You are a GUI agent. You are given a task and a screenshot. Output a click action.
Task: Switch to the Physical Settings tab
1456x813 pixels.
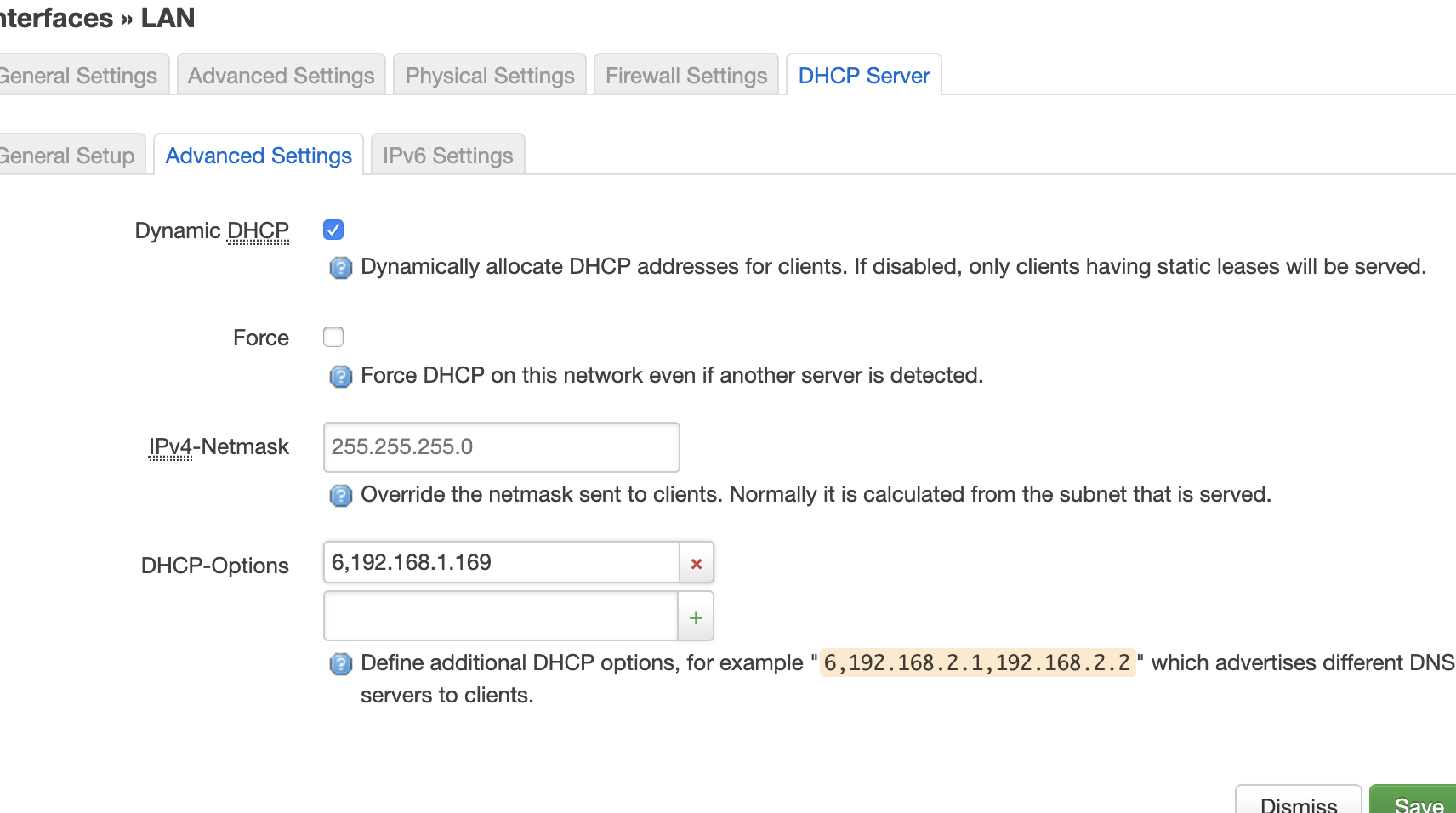coord(490,76)
